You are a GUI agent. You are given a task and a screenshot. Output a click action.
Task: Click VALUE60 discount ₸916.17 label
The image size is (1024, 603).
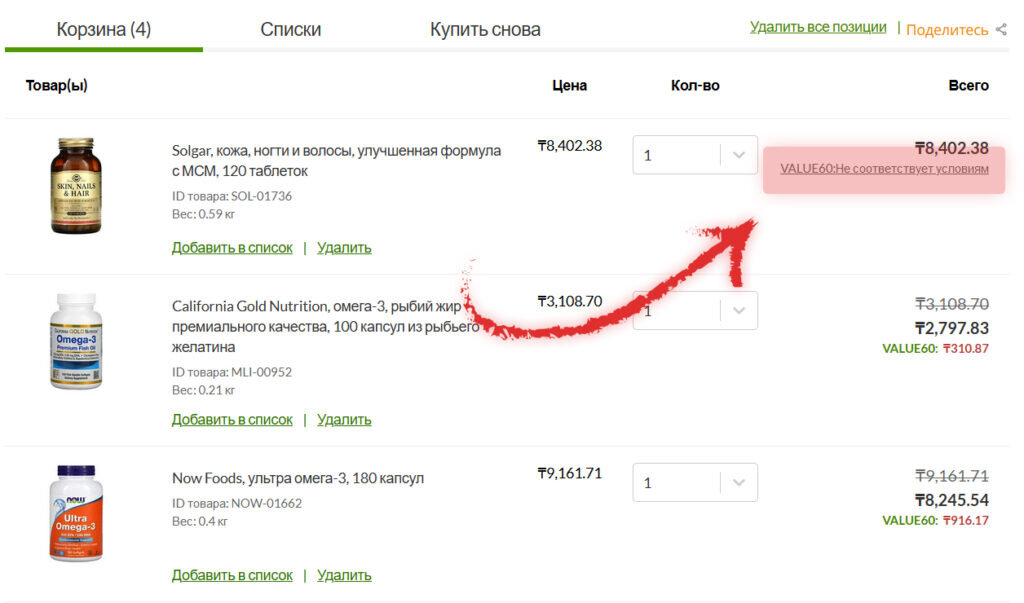coord(935,520)
